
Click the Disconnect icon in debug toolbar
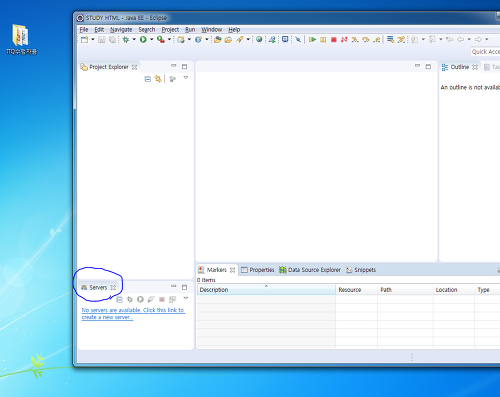pos(344,39)
